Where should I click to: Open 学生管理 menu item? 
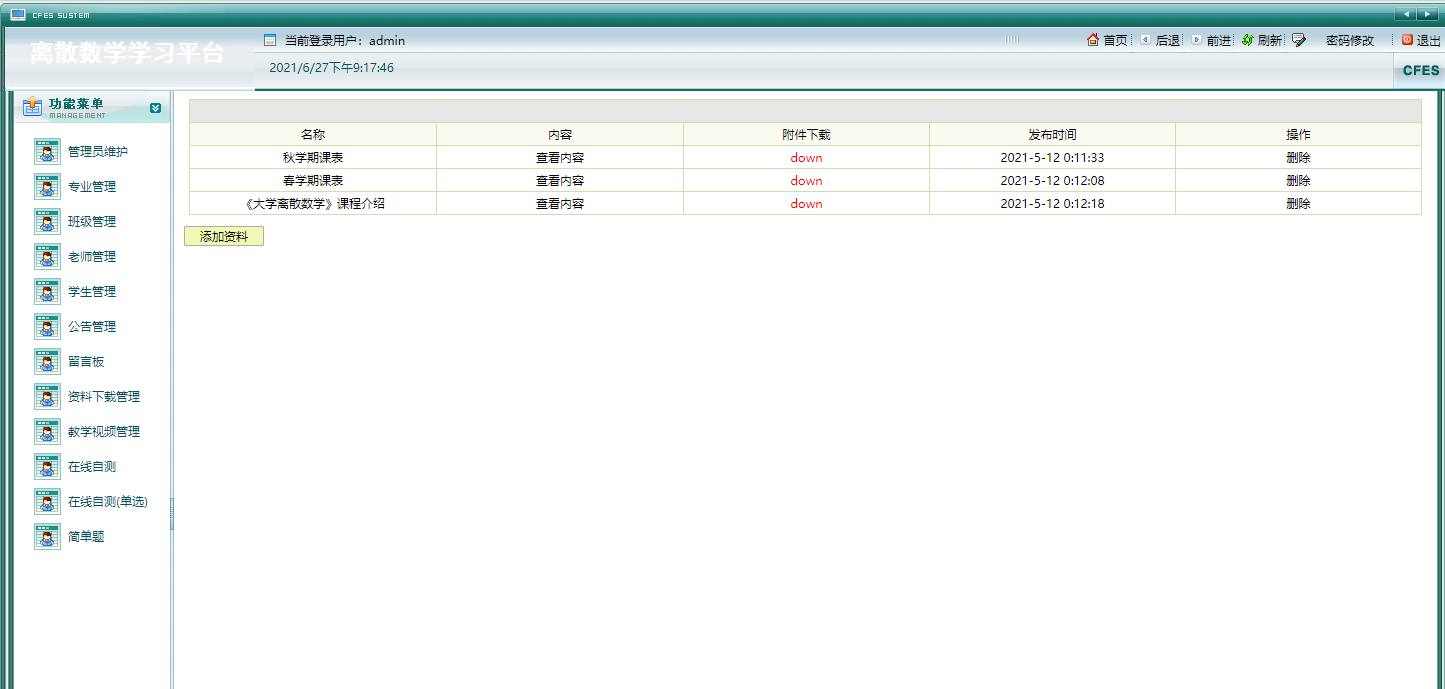[92, 292]
